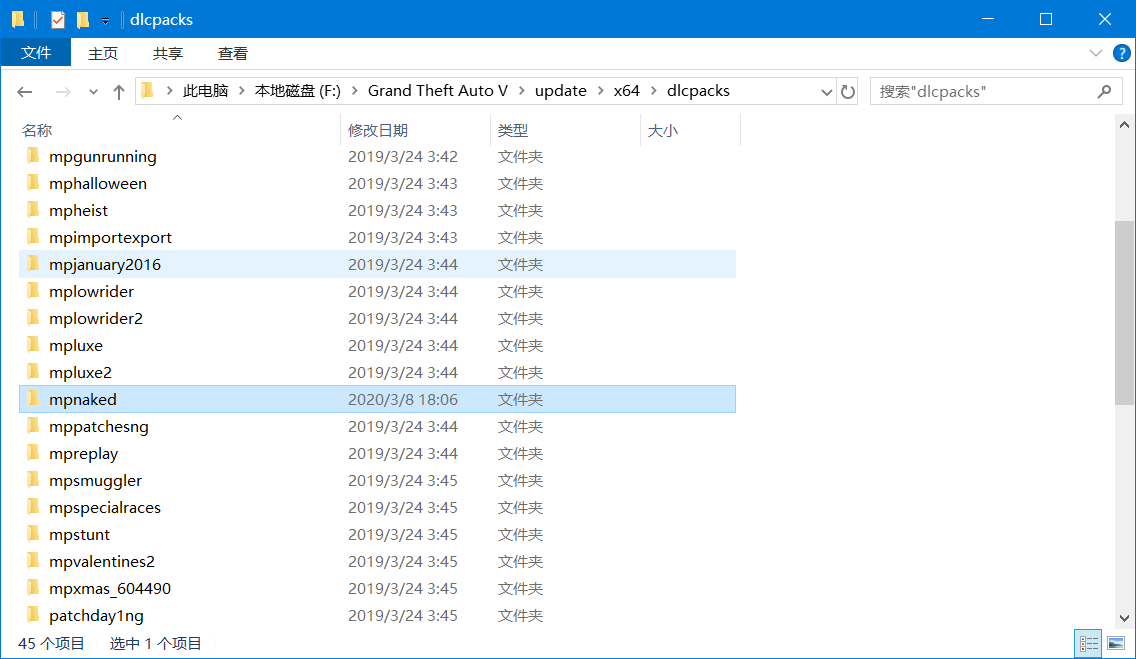
Task: Select folder named mpvalentines2
Action: [102, 561]
